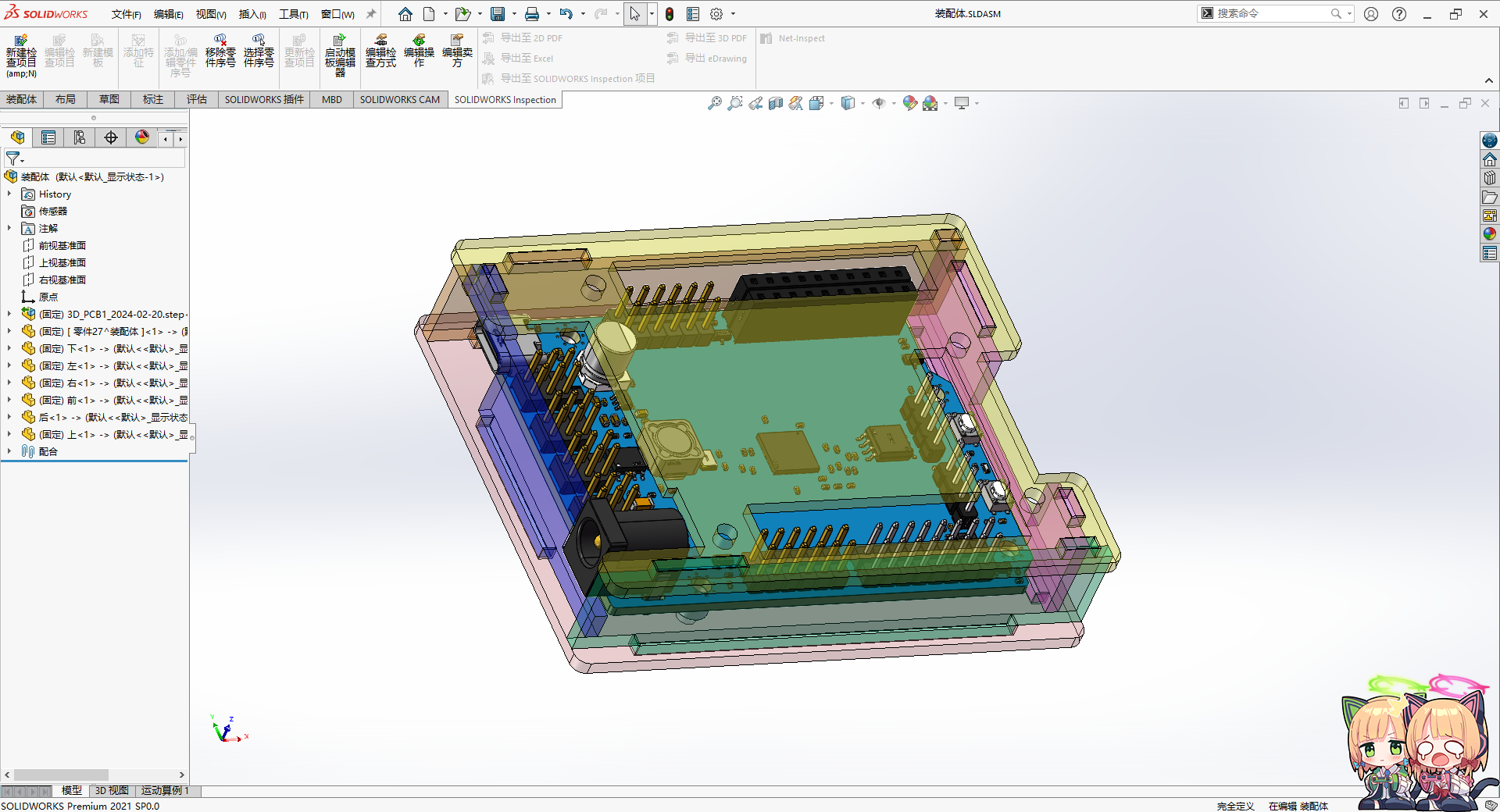
Task: Collapse the CommandManager ribbon chevron
Action: coord(1489,80)
